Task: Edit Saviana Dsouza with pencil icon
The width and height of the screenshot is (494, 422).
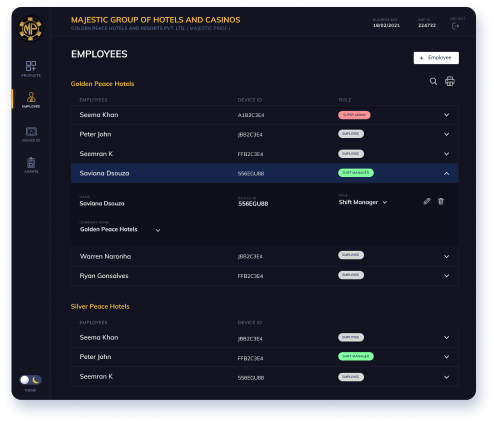Action: coord(427,201)
